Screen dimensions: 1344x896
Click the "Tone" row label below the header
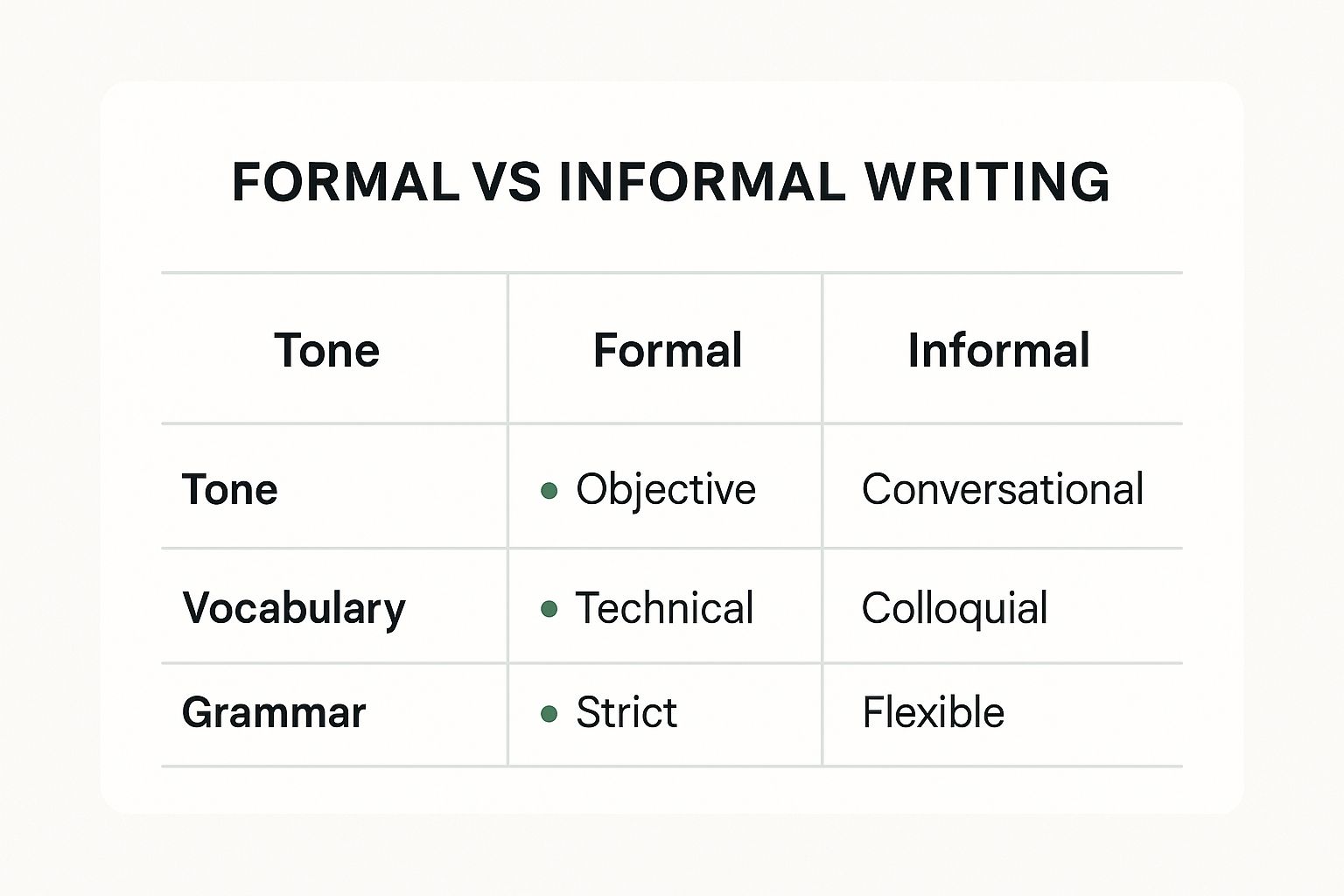pyautogui.click(x=229, y=489)
